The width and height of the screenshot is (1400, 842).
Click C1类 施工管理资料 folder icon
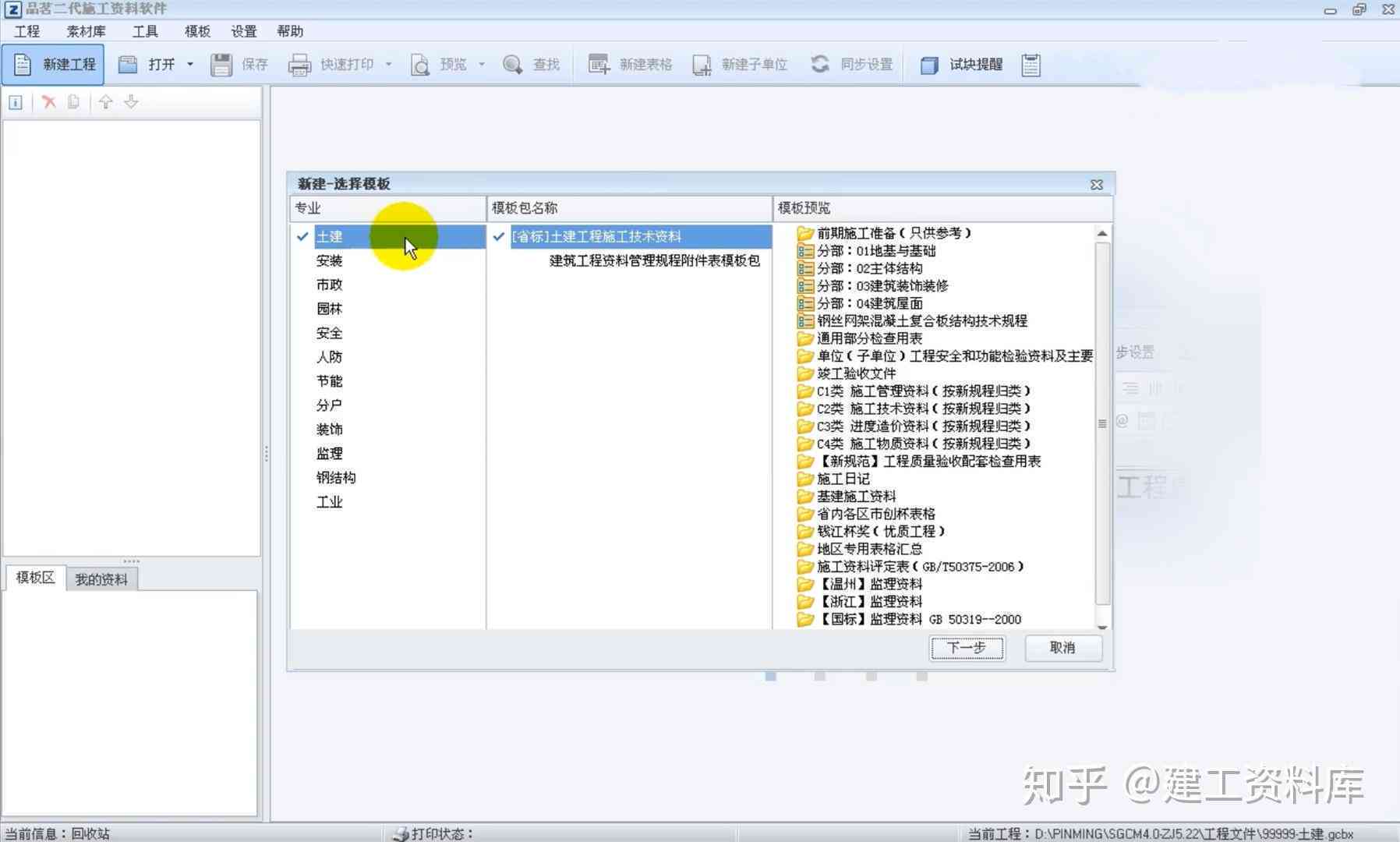(805, 391)
